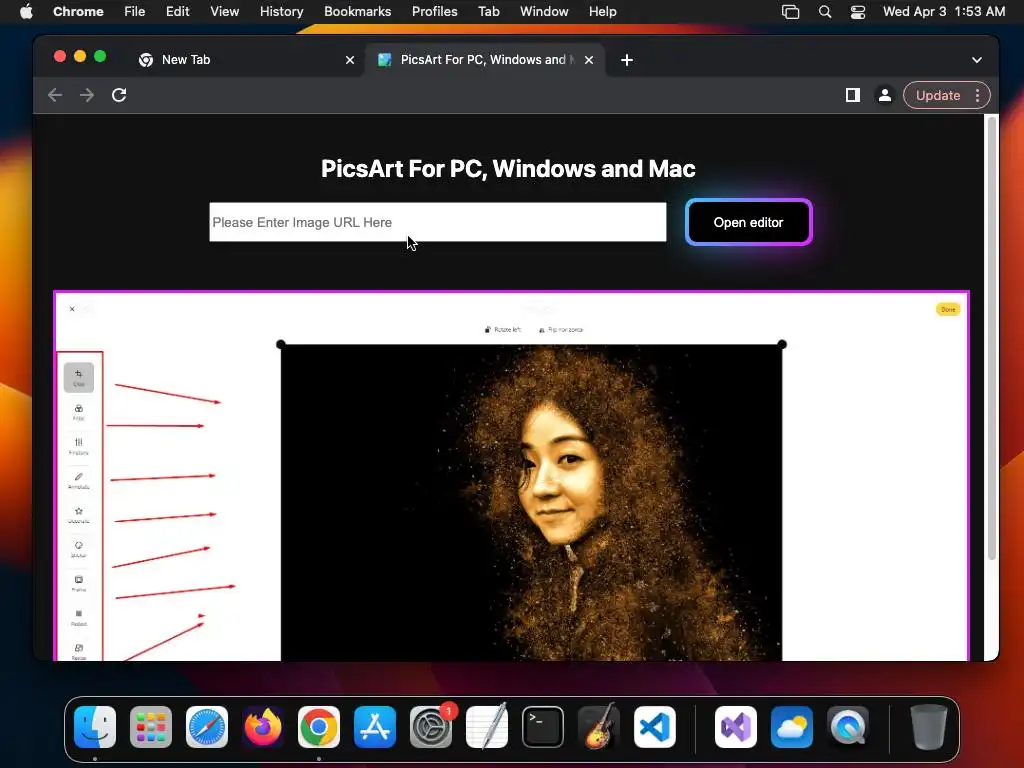Open the Chrome side panel

852,95
